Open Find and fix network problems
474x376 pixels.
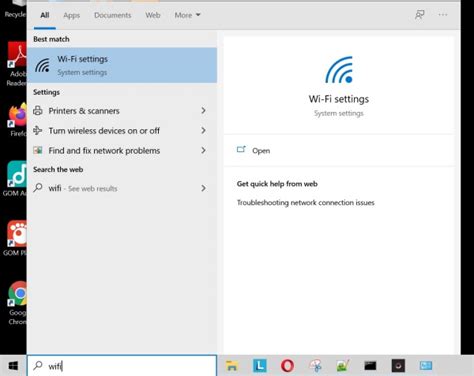click(x=122, y=151)
